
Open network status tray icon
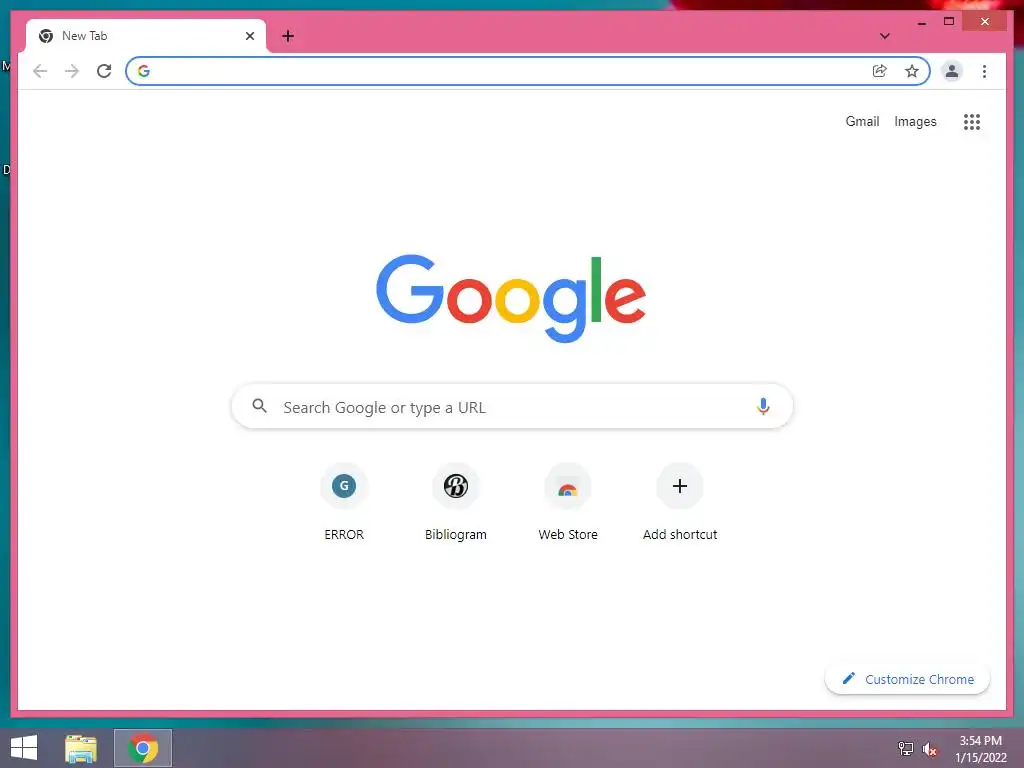click(905, 748)
